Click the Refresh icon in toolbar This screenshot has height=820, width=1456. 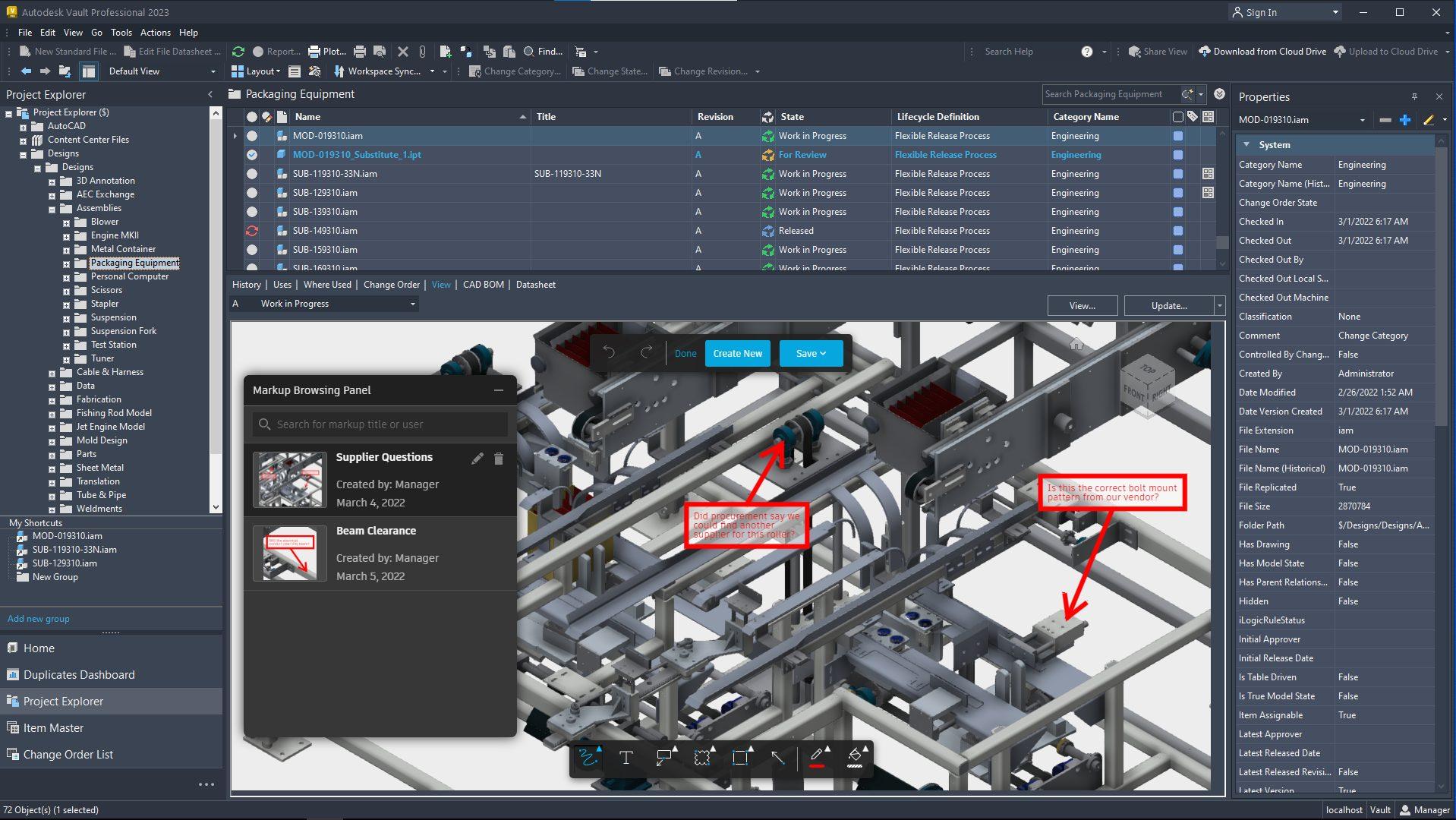pos(238,52)
